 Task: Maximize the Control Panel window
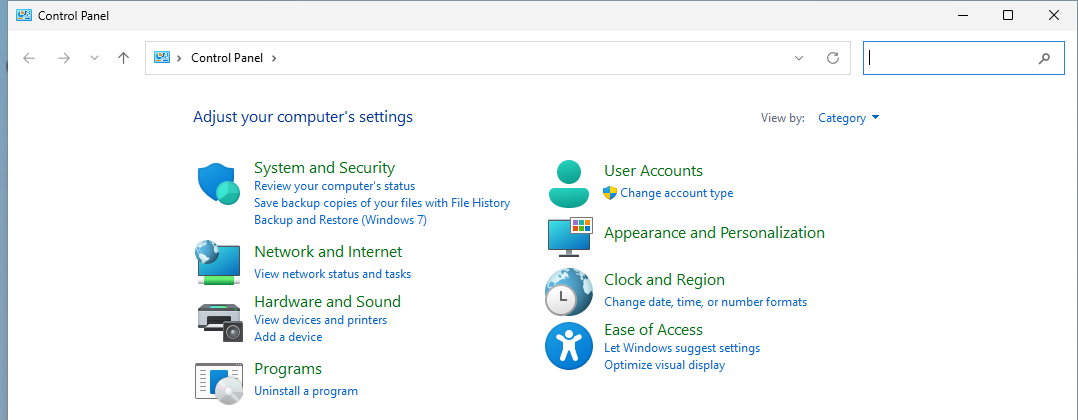tap(1008, 15)
